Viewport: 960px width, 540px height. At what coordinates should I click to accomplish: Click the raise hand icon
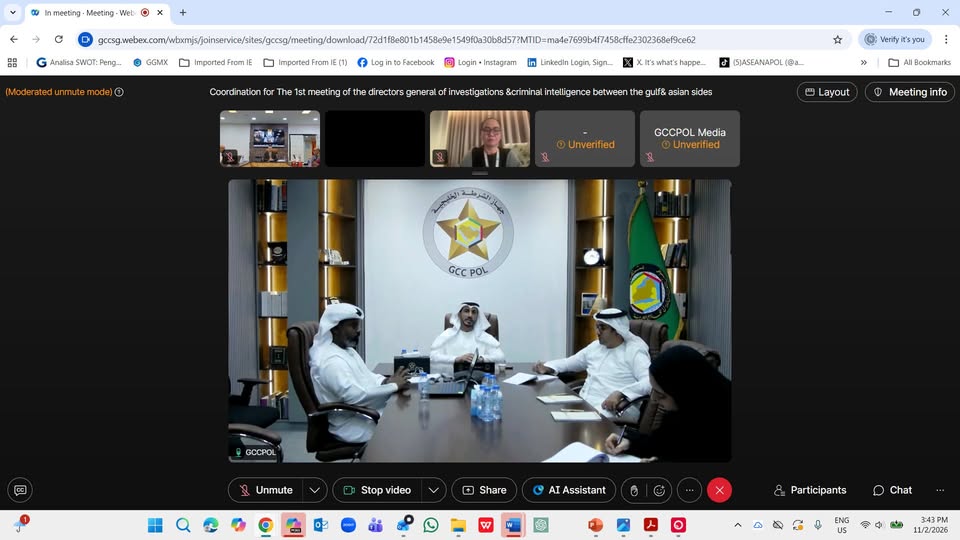633,490
